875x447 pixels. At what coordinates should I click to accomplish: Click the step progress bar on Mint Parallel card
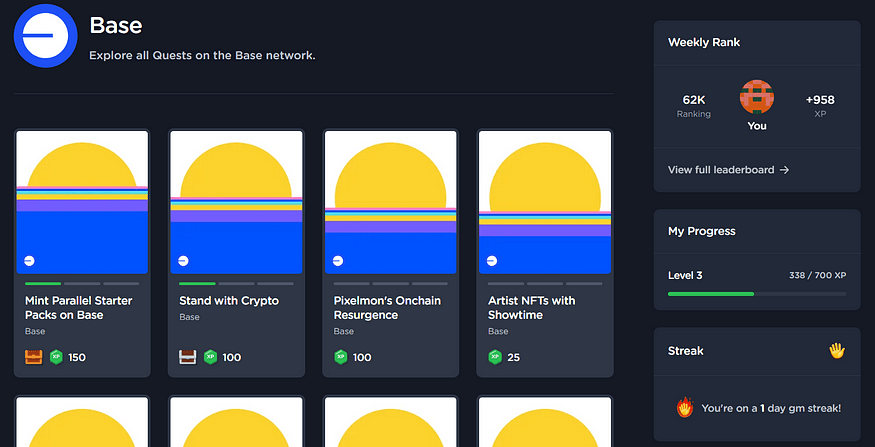click(x=82, y=283)
